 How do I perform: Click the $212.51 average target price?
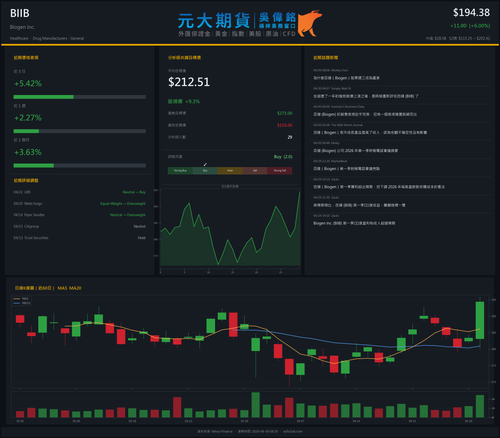pyautogui.click(x=189, y=82)
